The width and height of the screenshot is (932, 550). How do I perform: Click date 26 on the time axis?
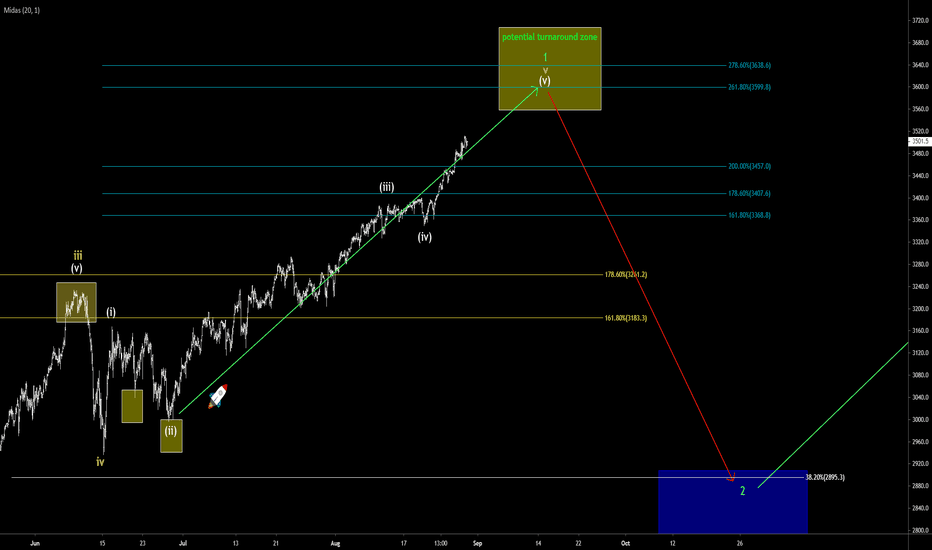[740, 543]
